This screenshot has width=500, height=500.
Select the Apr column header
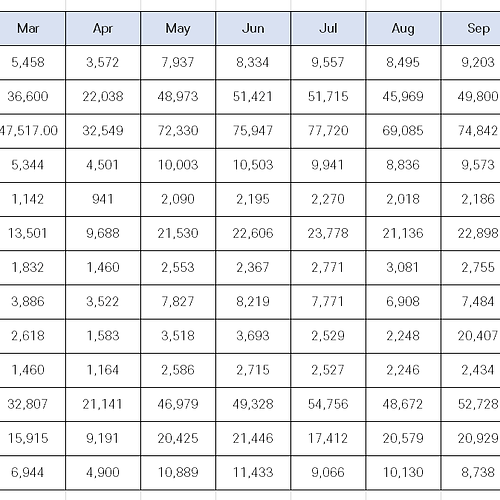click(103, 29)
